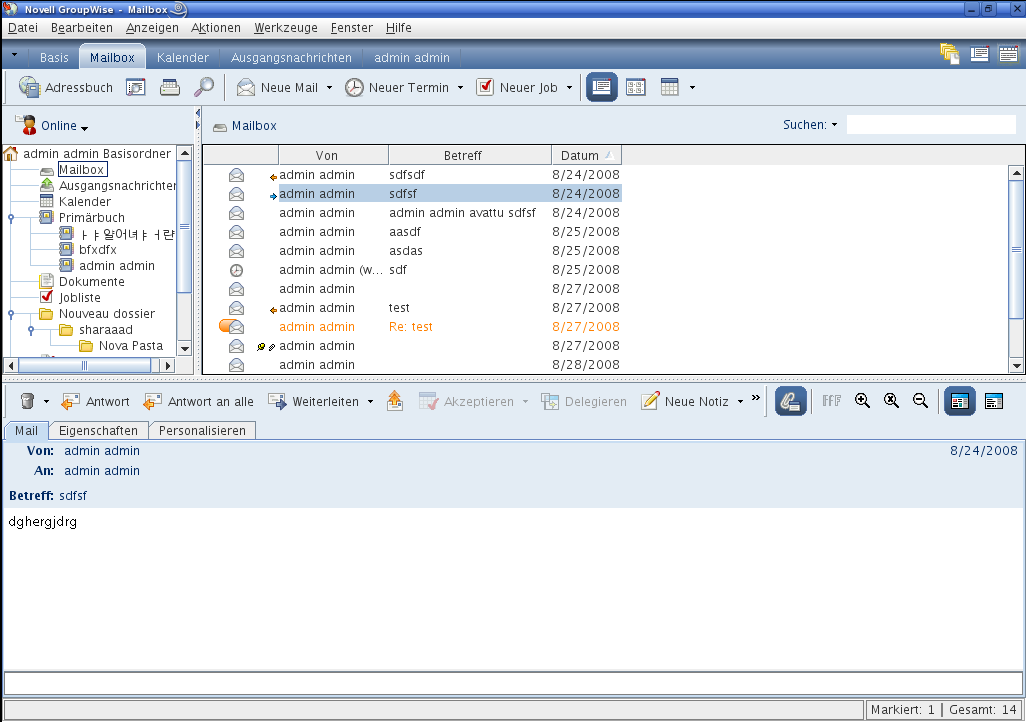Create a Neuer Termin appointment
This screenshot has height=722, width=1026.
click(397, 87)
